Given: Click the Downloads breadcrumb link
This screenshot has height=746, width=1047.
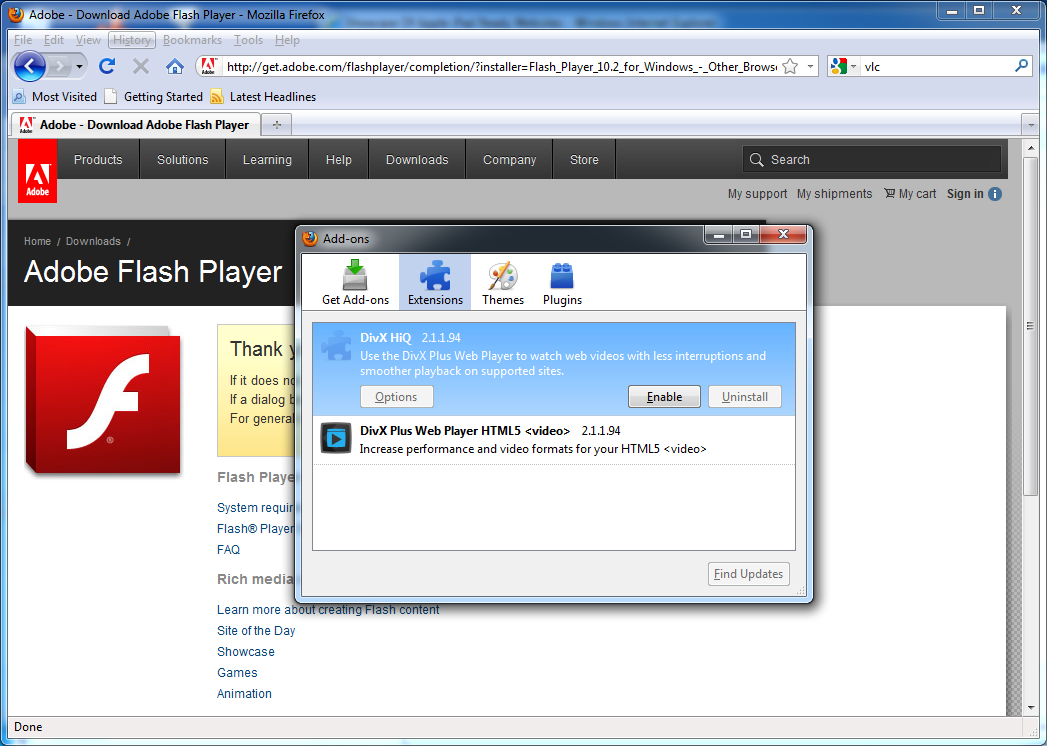Looking at the screenshot, I should [x=93, y=241].
